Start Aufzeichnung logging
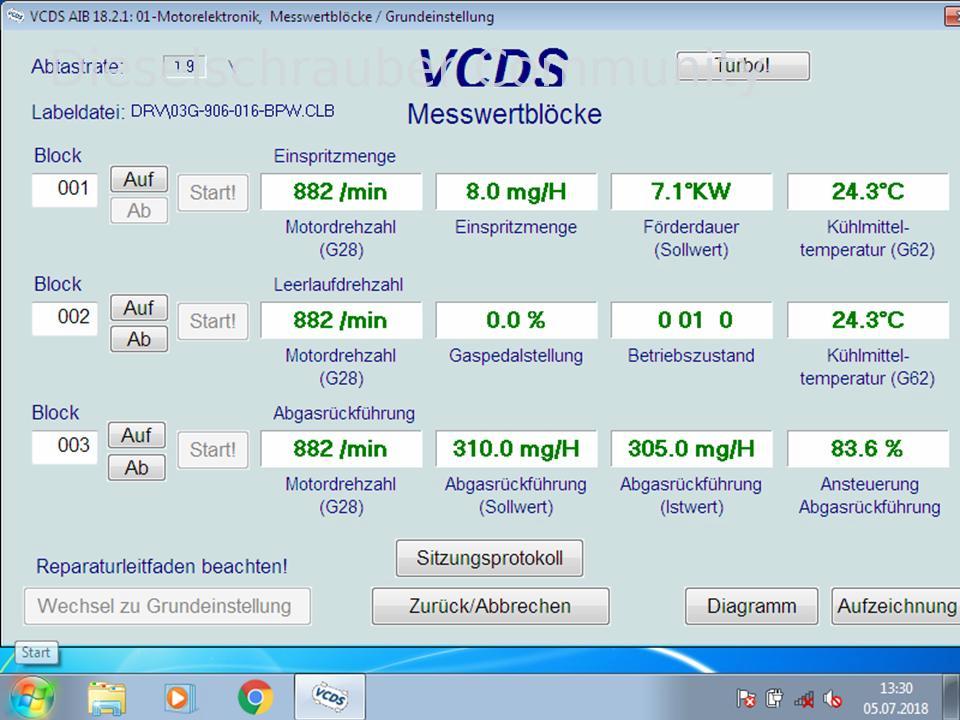960x720 pixels. (896, 606)
